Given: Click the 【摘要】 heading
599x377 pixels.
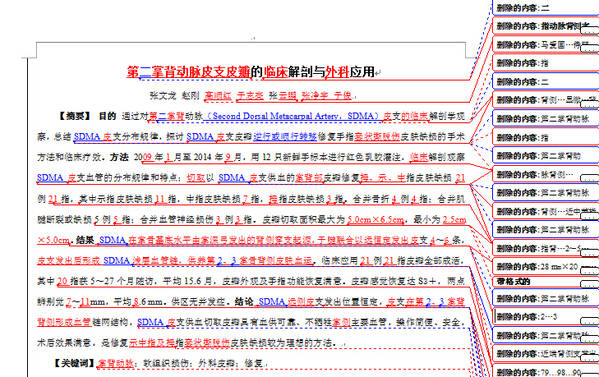Looking at the screenshot, I should 74,116.
